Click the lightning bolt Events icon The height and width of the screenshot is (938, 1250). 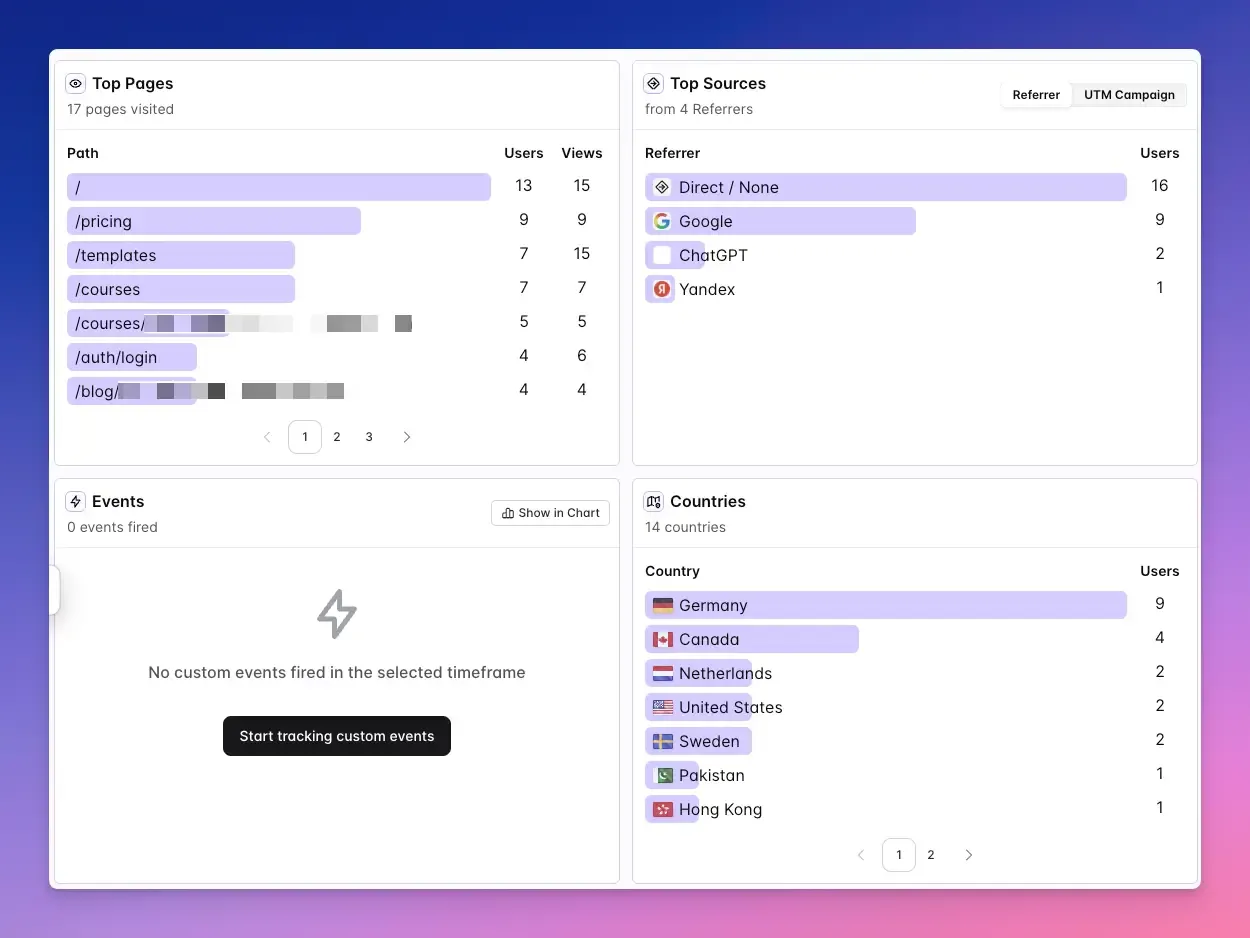tap(75, 502)
